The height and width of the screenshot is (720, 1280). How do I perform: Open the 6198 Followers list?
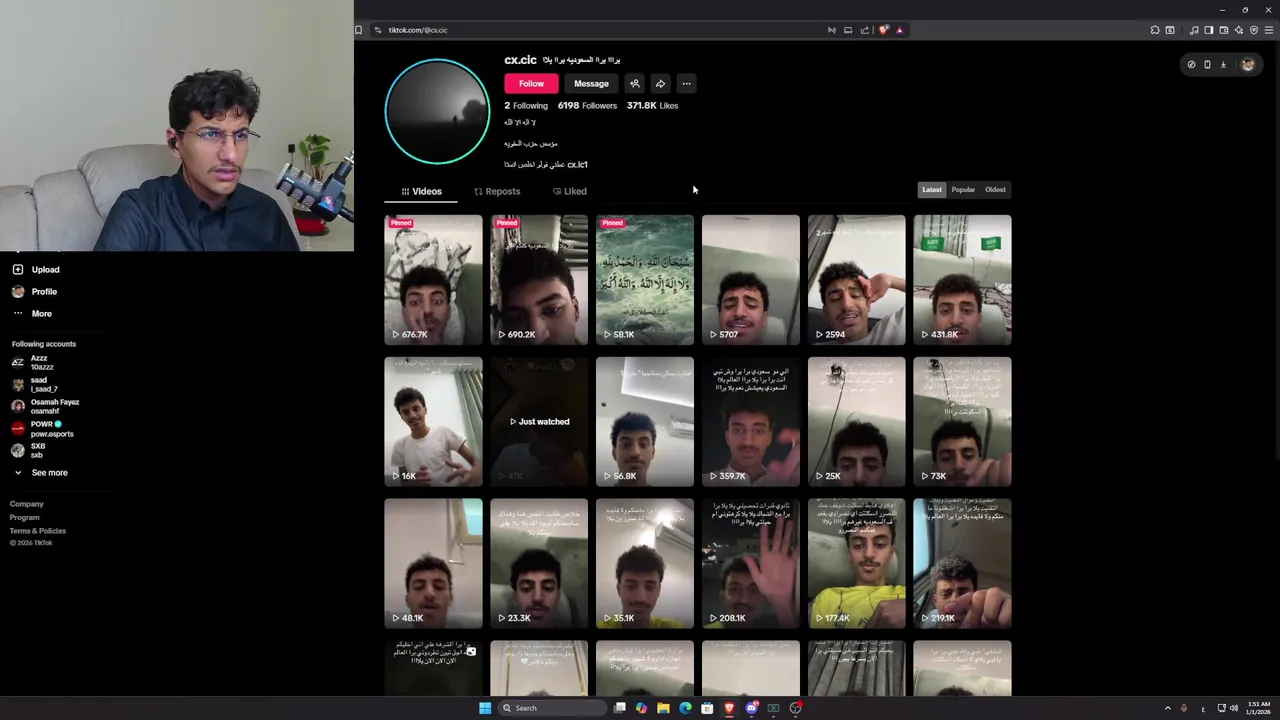pos(587,105)
